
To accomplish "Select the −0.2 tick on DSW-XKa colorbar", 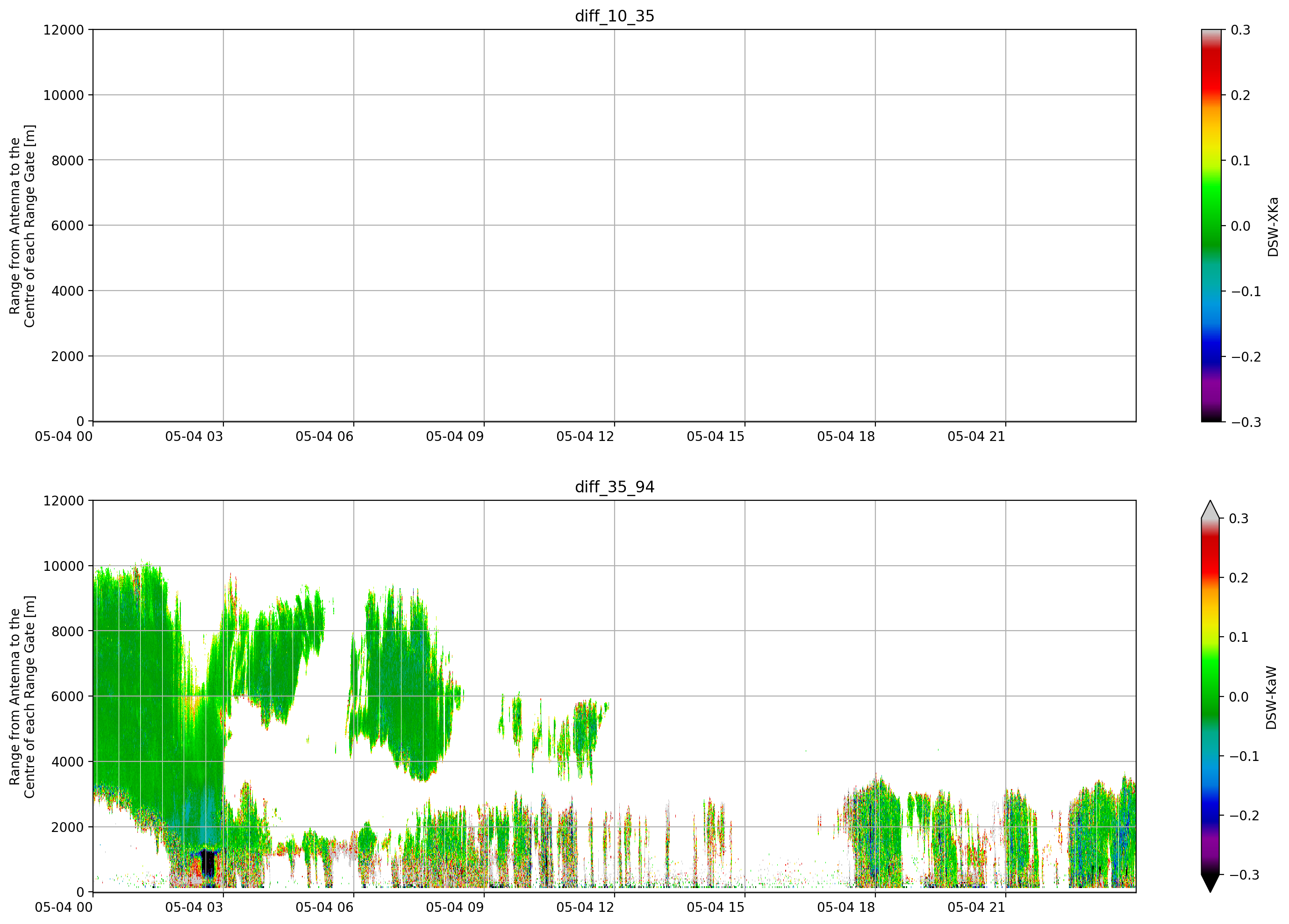I will pos(1246,356).
